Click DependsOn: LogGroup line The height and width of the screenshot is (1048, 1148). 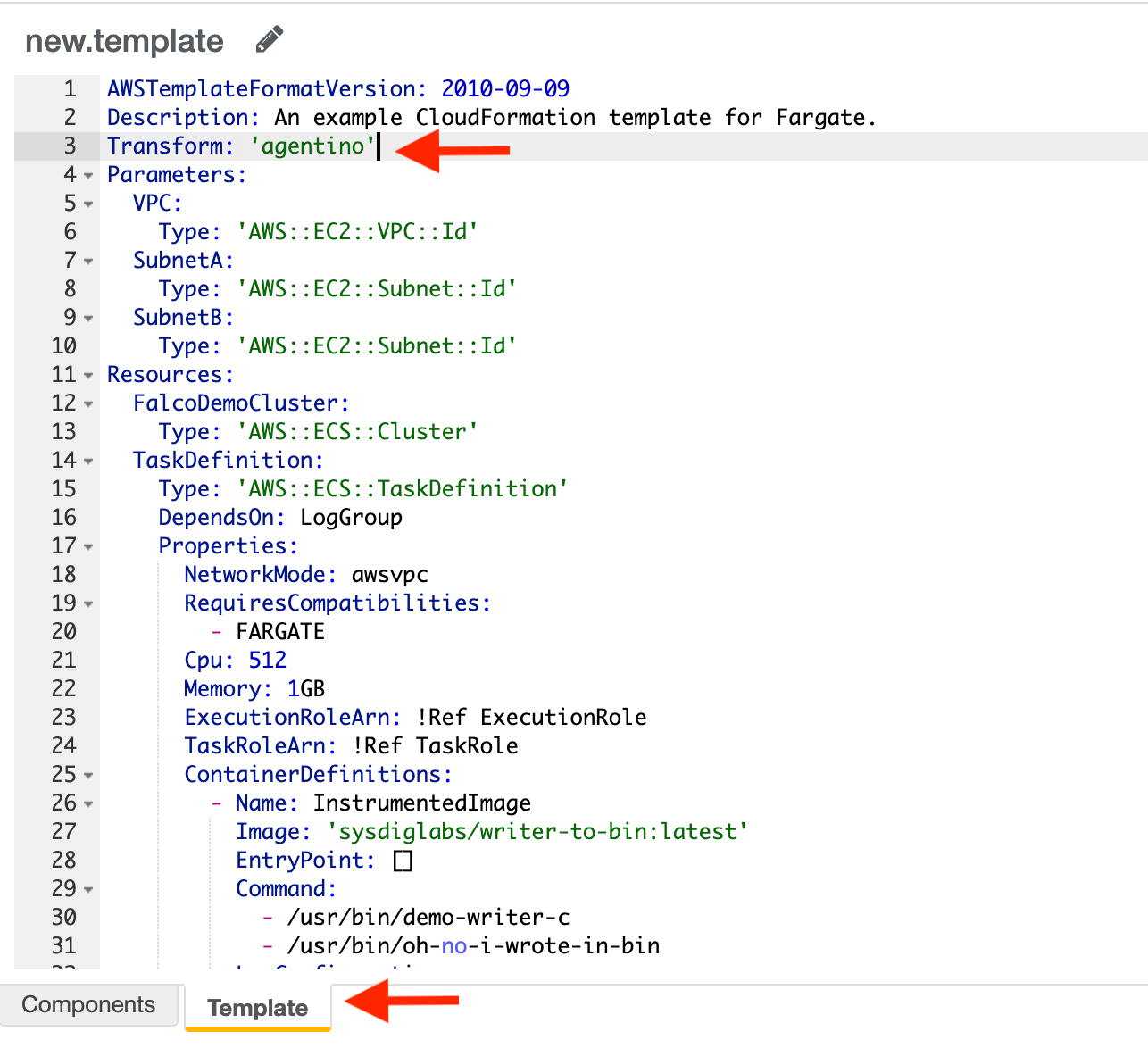coord(280,517)
